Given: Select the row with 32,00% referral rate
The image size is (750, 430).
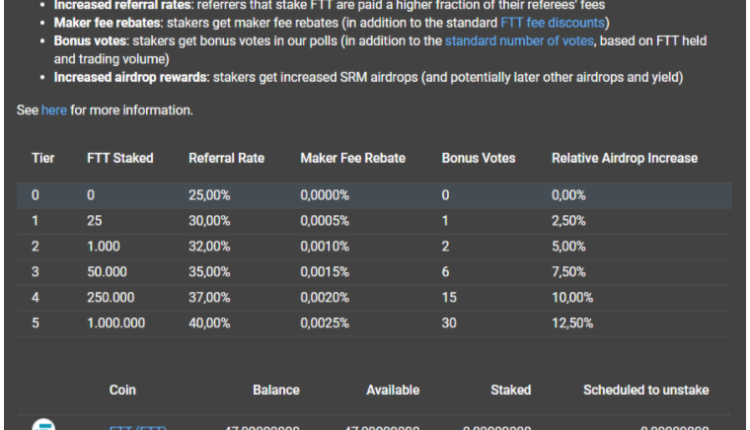Looking at the screenshot, I should click(x=374, y=246).
